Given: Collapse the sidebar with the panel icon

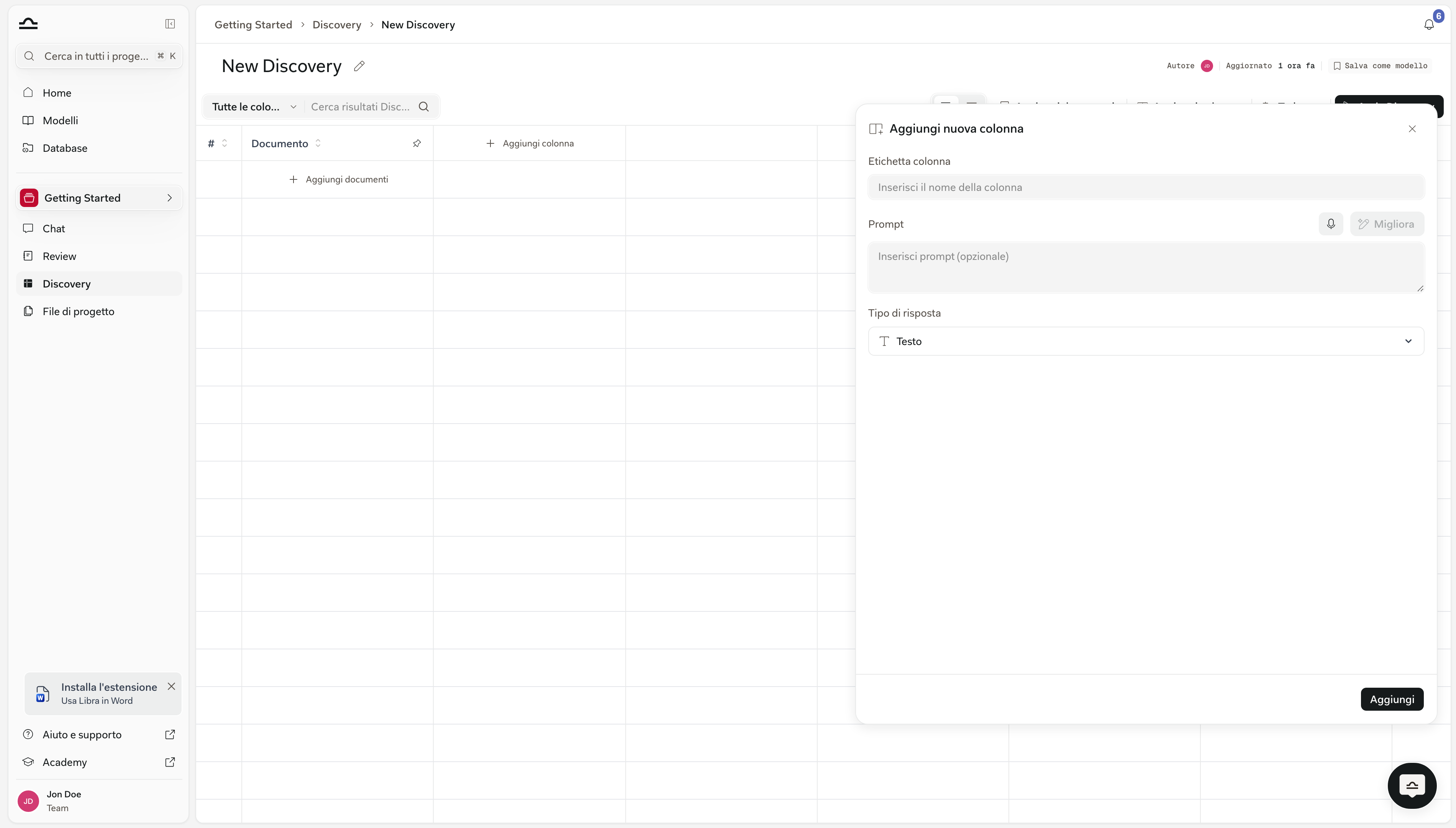Looking at the screenshot, I should click(170, 24).
